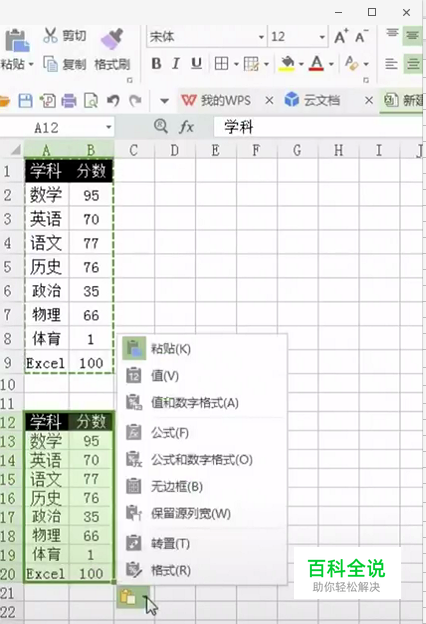The width and height of the screenshot is (426, 624).
Task: Click the table style draw-border icon
Action: coord(251,64)
